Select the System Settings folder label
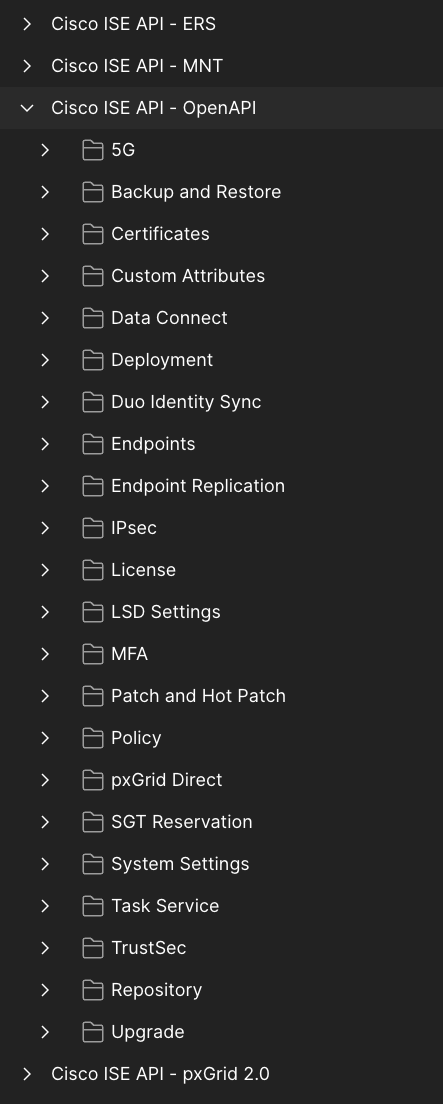The height and width of the screenshot is (1104, 443). pos(180,864)
